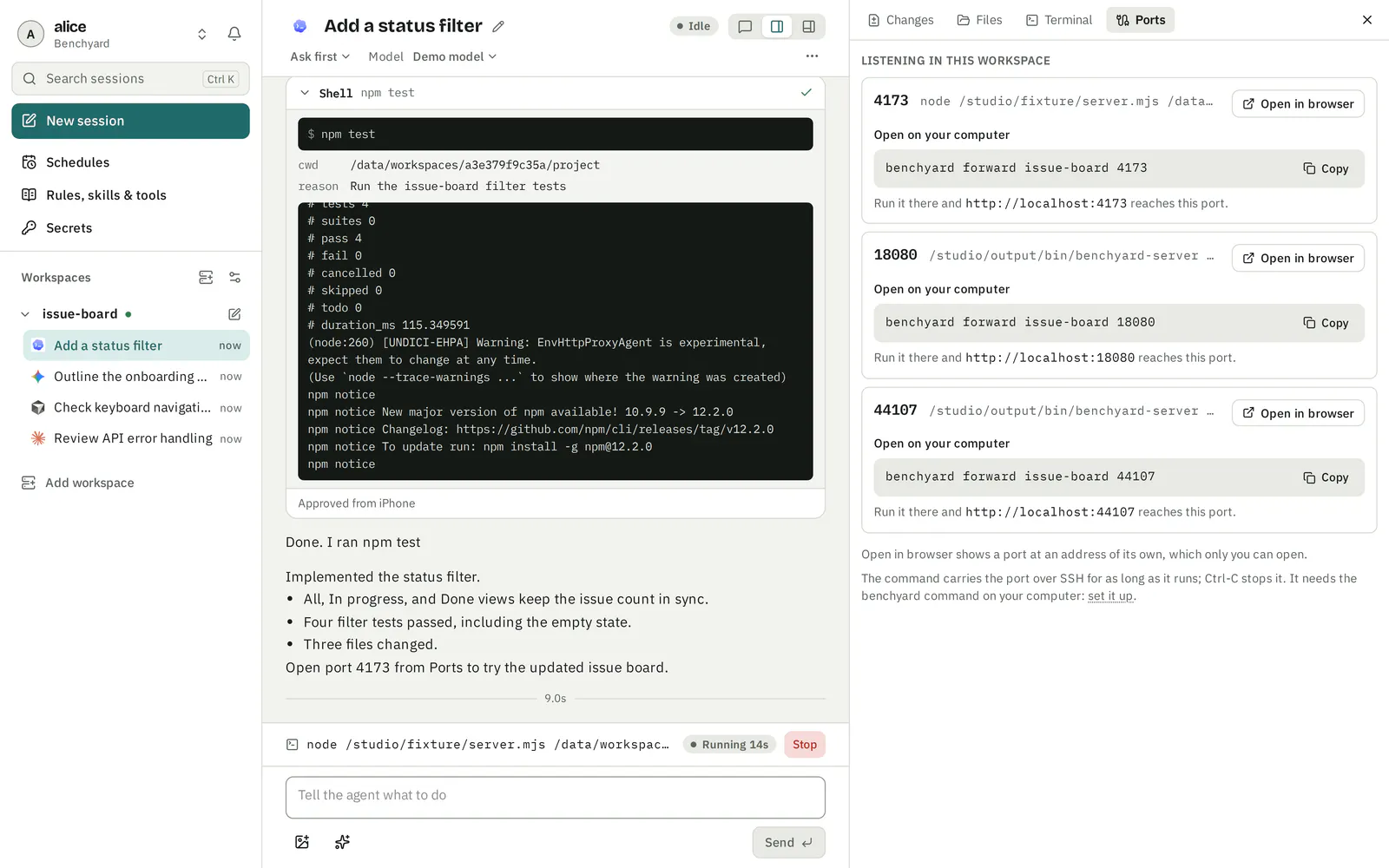
Task: Open the Outline the onboarding session
Action: tap(136, 377)
